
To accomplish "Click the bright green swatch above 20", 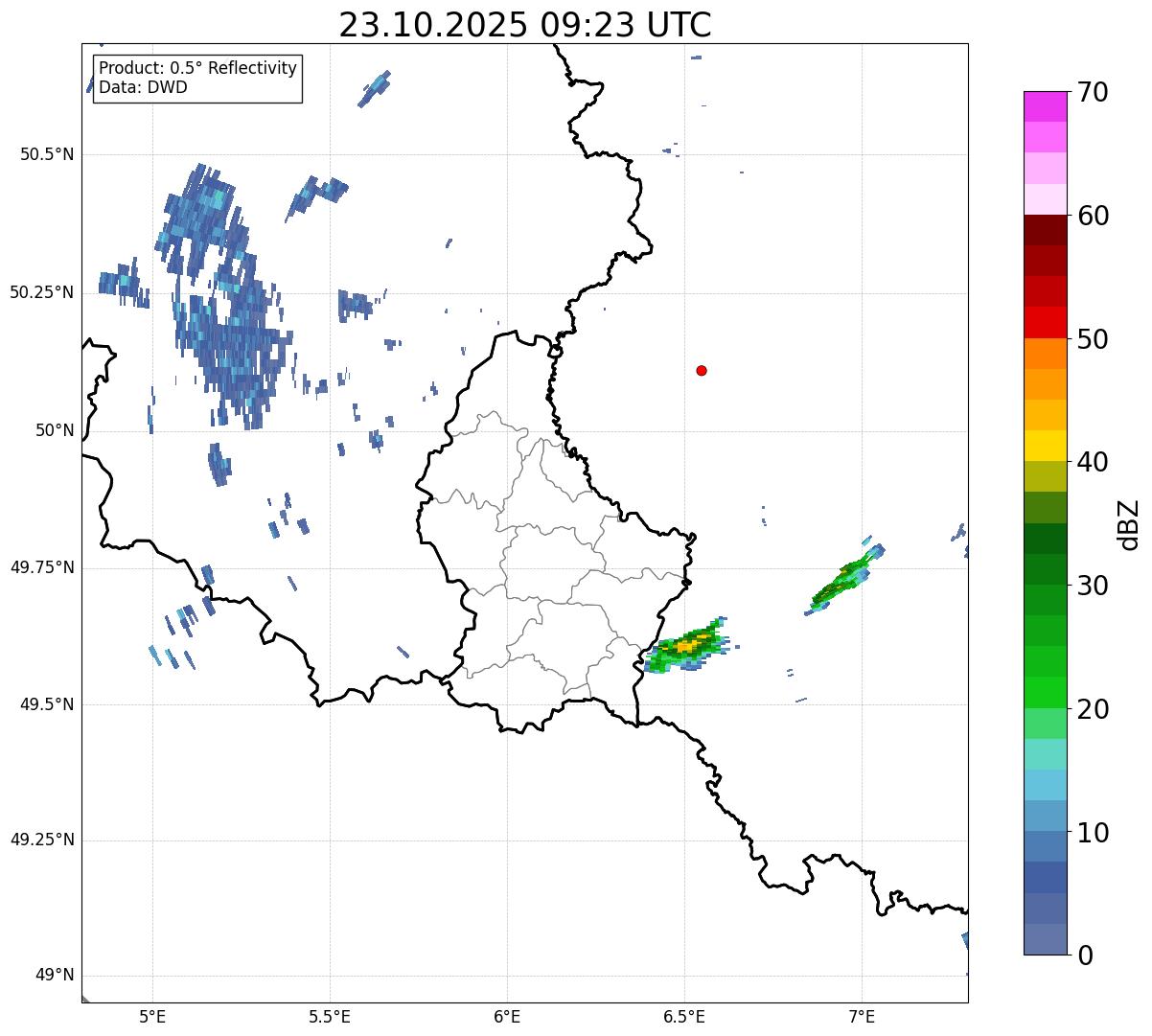I will pos(1045,692).
